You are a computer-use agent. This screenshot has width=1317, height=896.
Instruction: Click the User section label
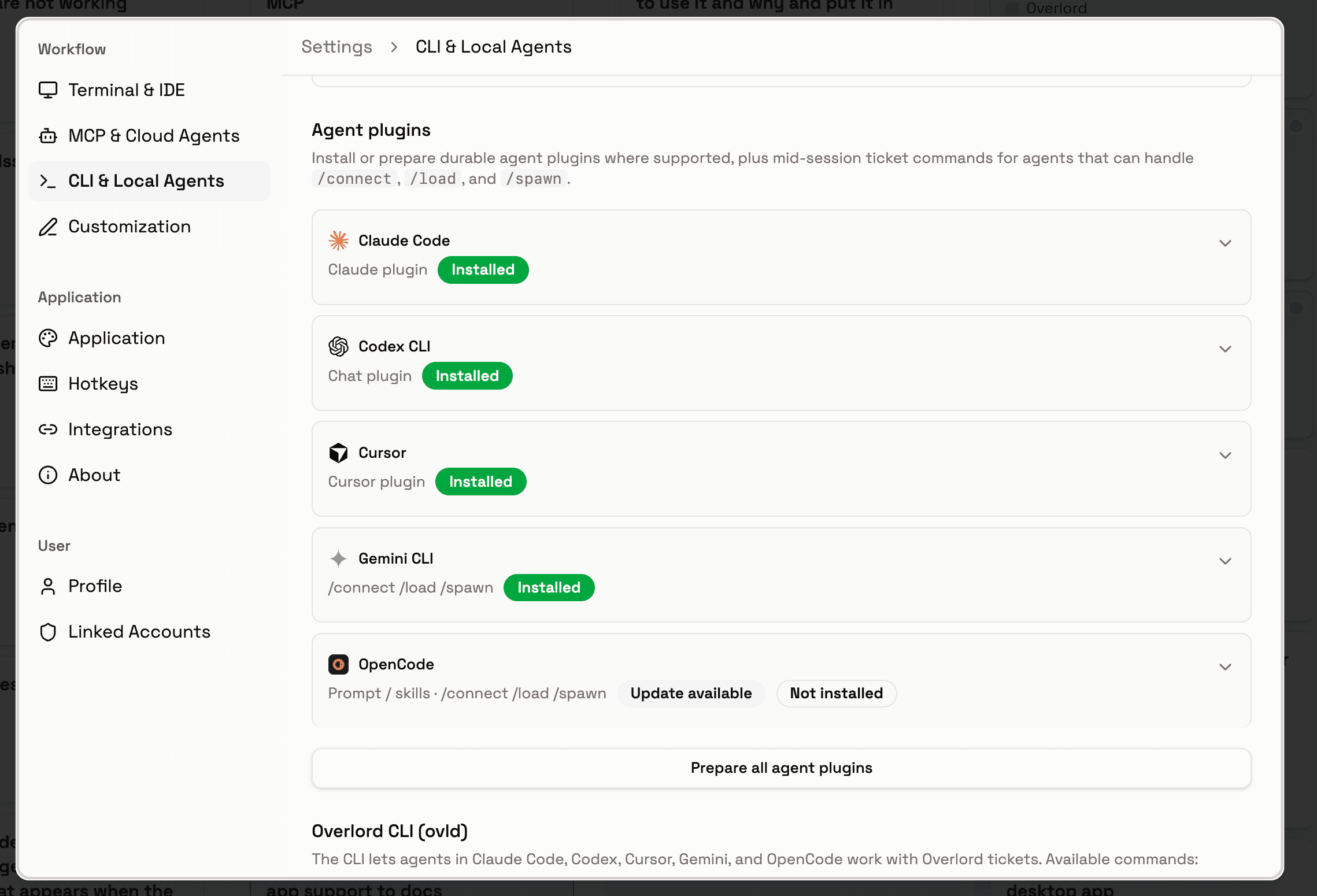(54, 546)
